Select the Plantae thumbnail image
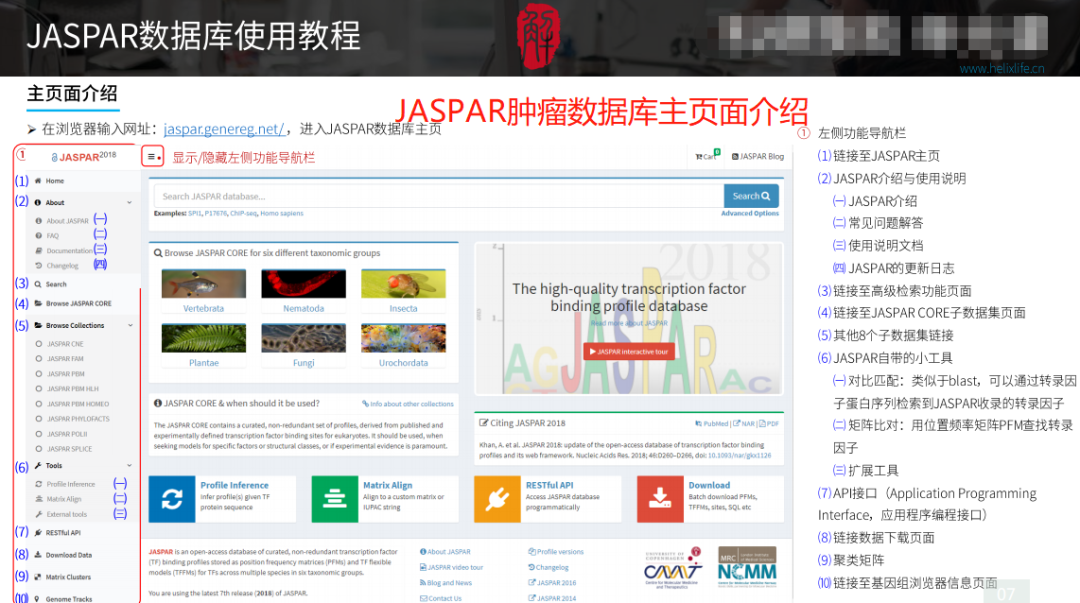The height and width of the screenshot is (603, 1080). point(204,338)
